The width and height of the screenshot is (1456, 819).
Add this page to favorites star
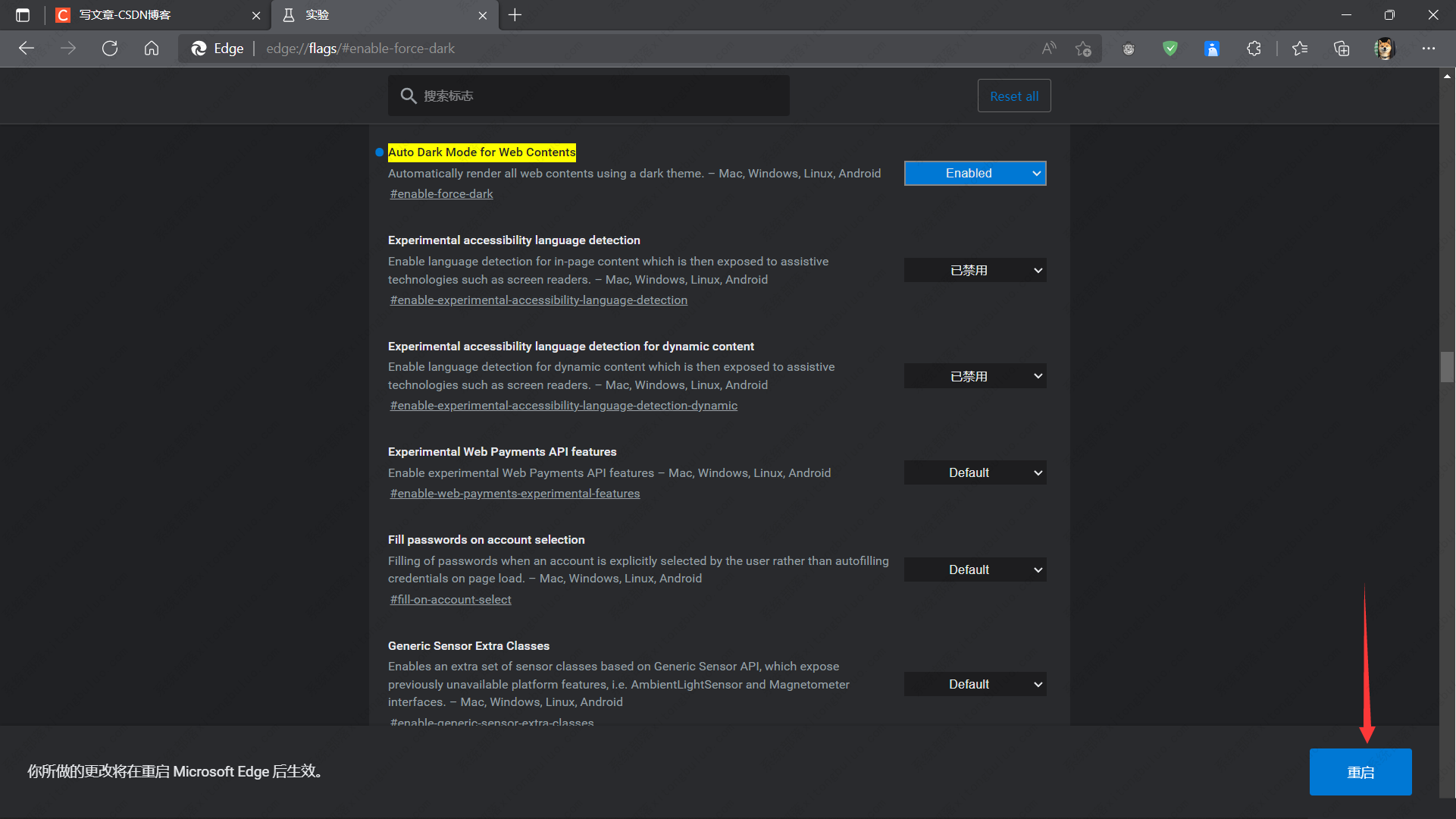pos(1083,49)
